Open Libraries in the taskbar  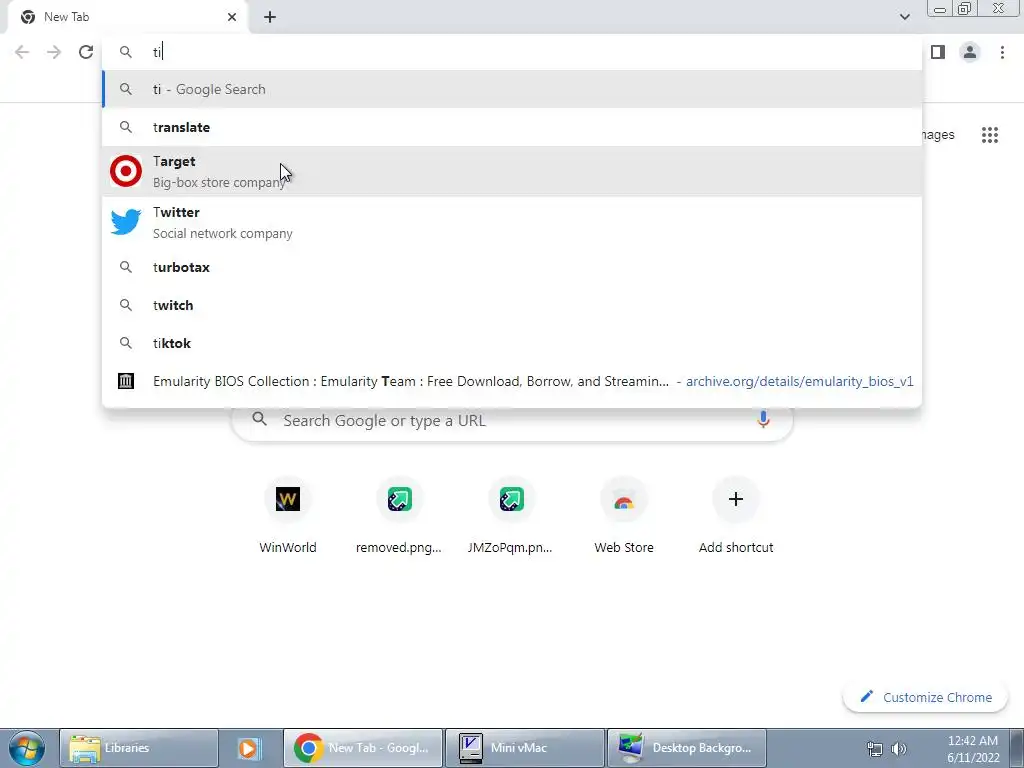[x=139, y=748]
